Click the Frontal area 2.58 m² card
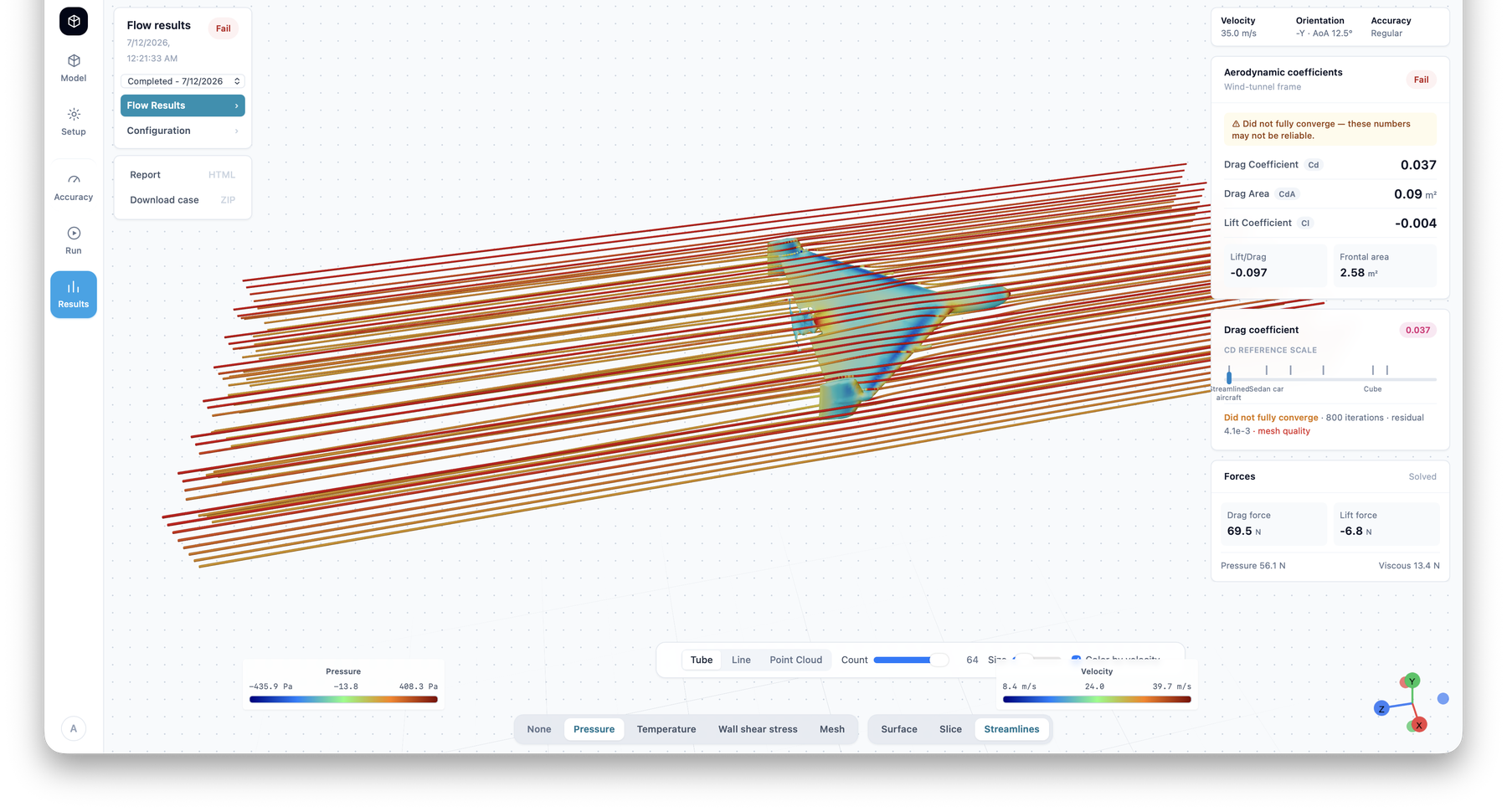Screen dimensions: 1507x812 click(1385, 265)
